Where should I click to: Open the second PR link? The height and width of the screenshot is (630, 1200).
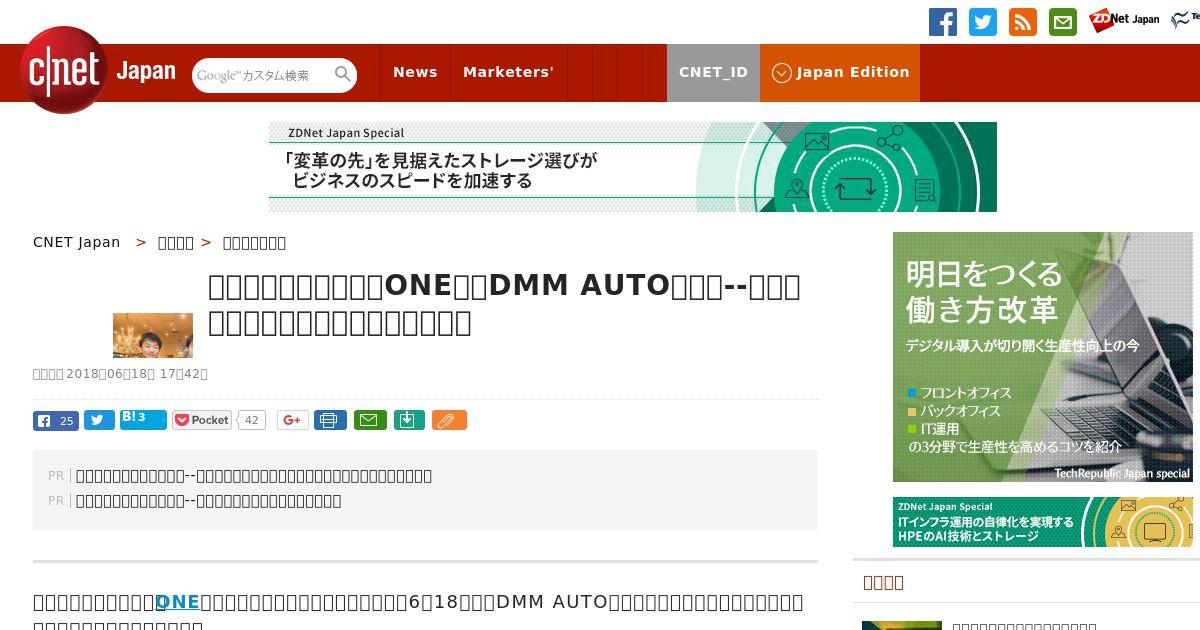pyautogui.click(x=209, y=501)
